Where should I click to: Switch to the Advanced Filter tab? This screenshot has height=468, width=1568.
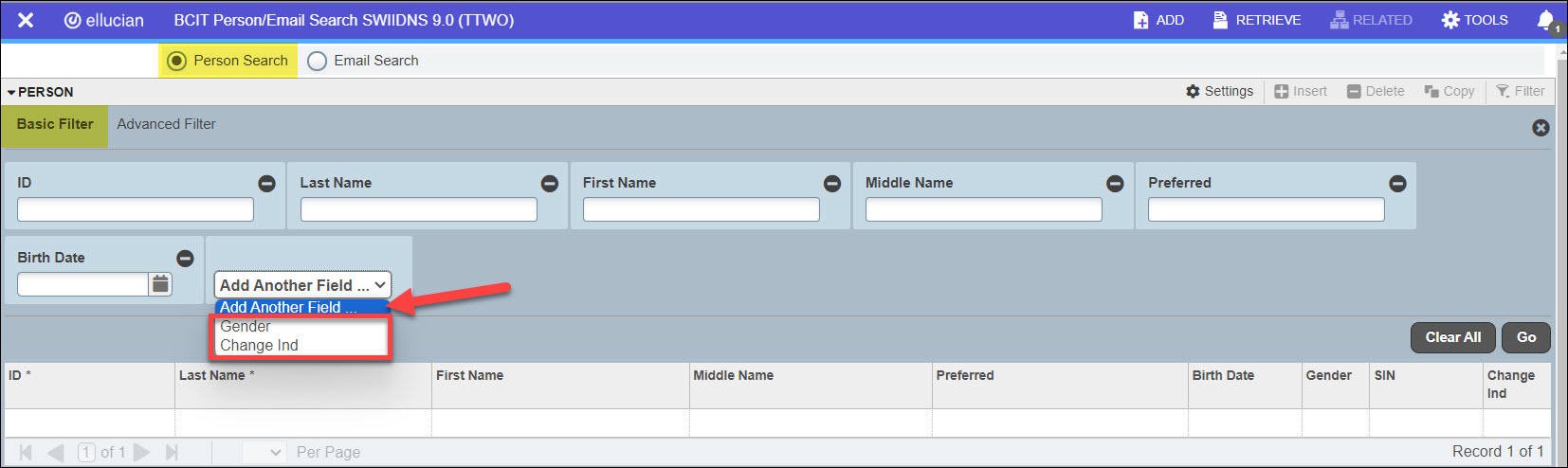pos(166,124)
